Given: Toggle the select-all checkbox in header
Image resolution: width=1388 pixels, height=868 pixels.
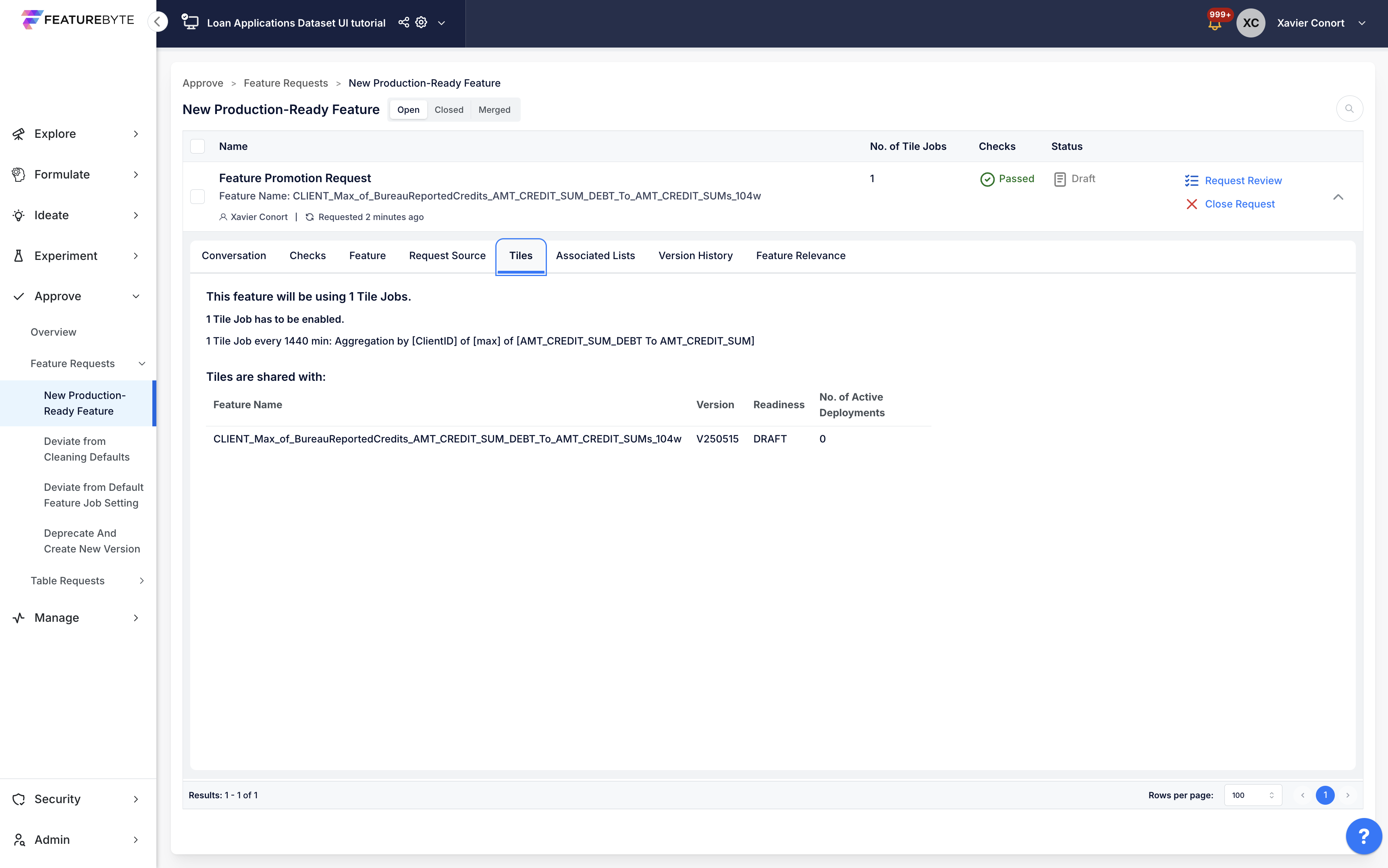Looking at the screenshot, I should tap(197, 146).
